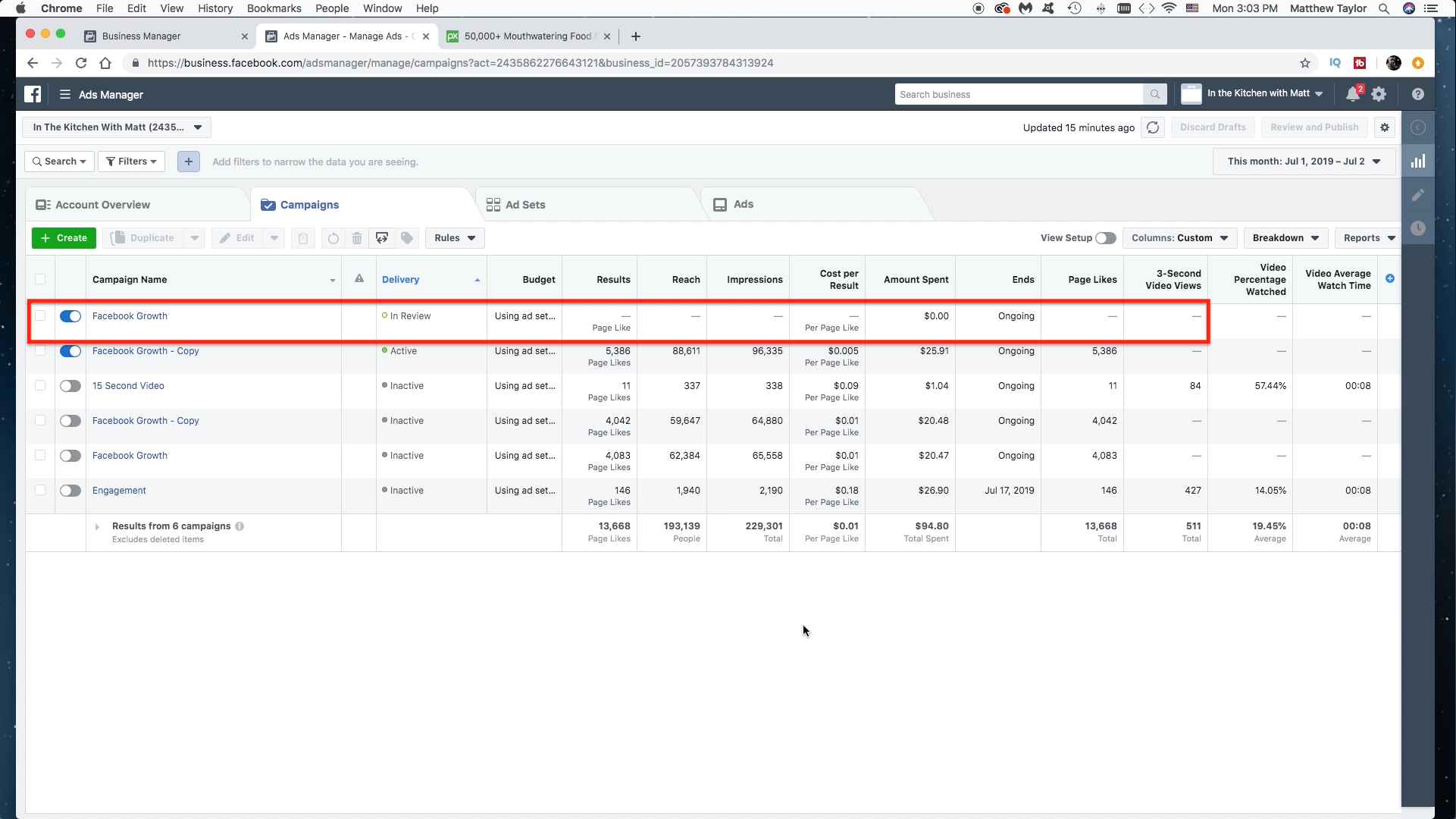The height and width of the screenshot is (819, 1456).
Task: Open the history clock side panel icon
Action: pyautogui.click(x=1418, y=228)
